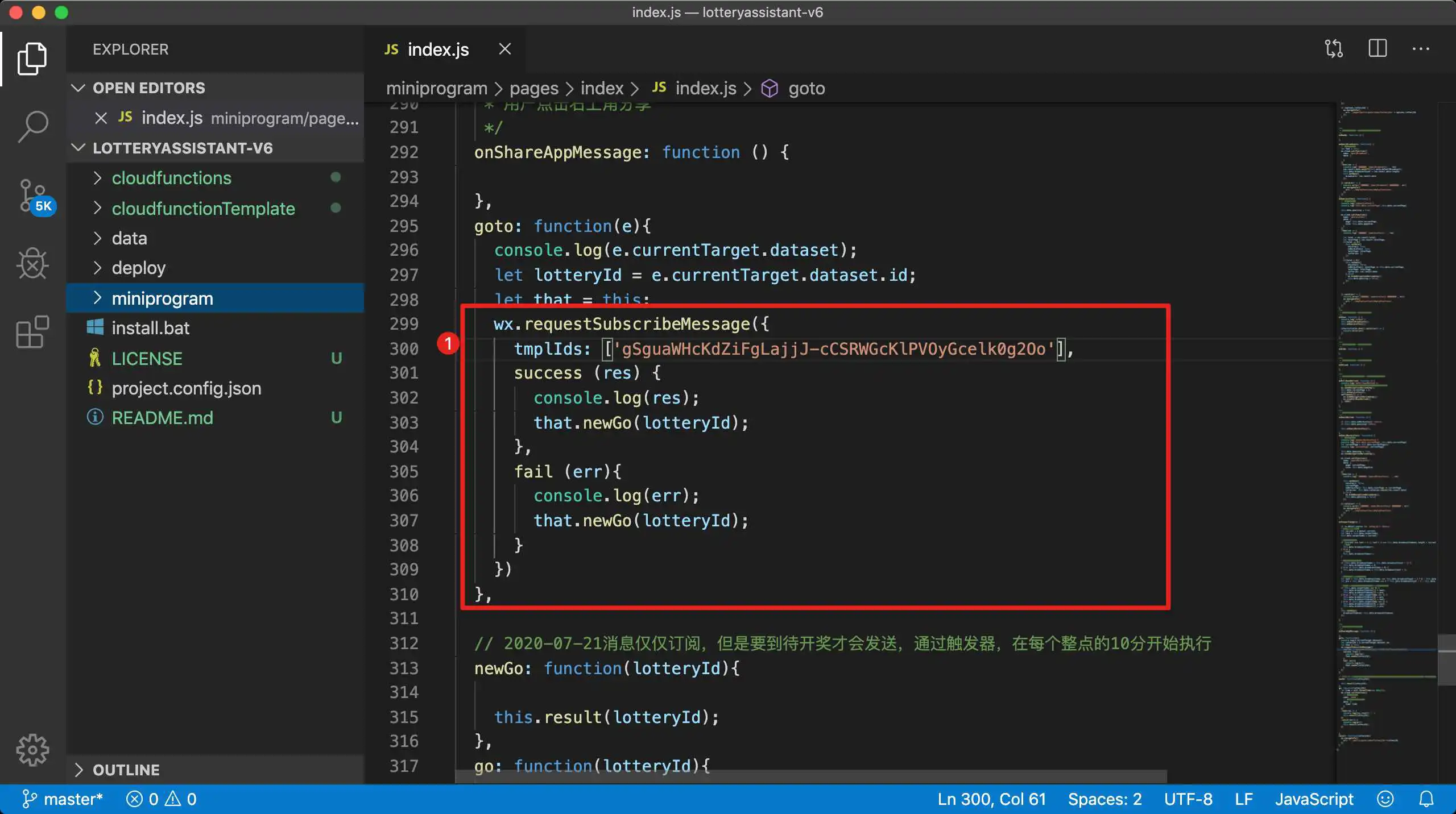Screen dimensions: 1456x814
Task: Click the Open Changes compare icon
Action: pyautogui.click(x=1334, y=49)
